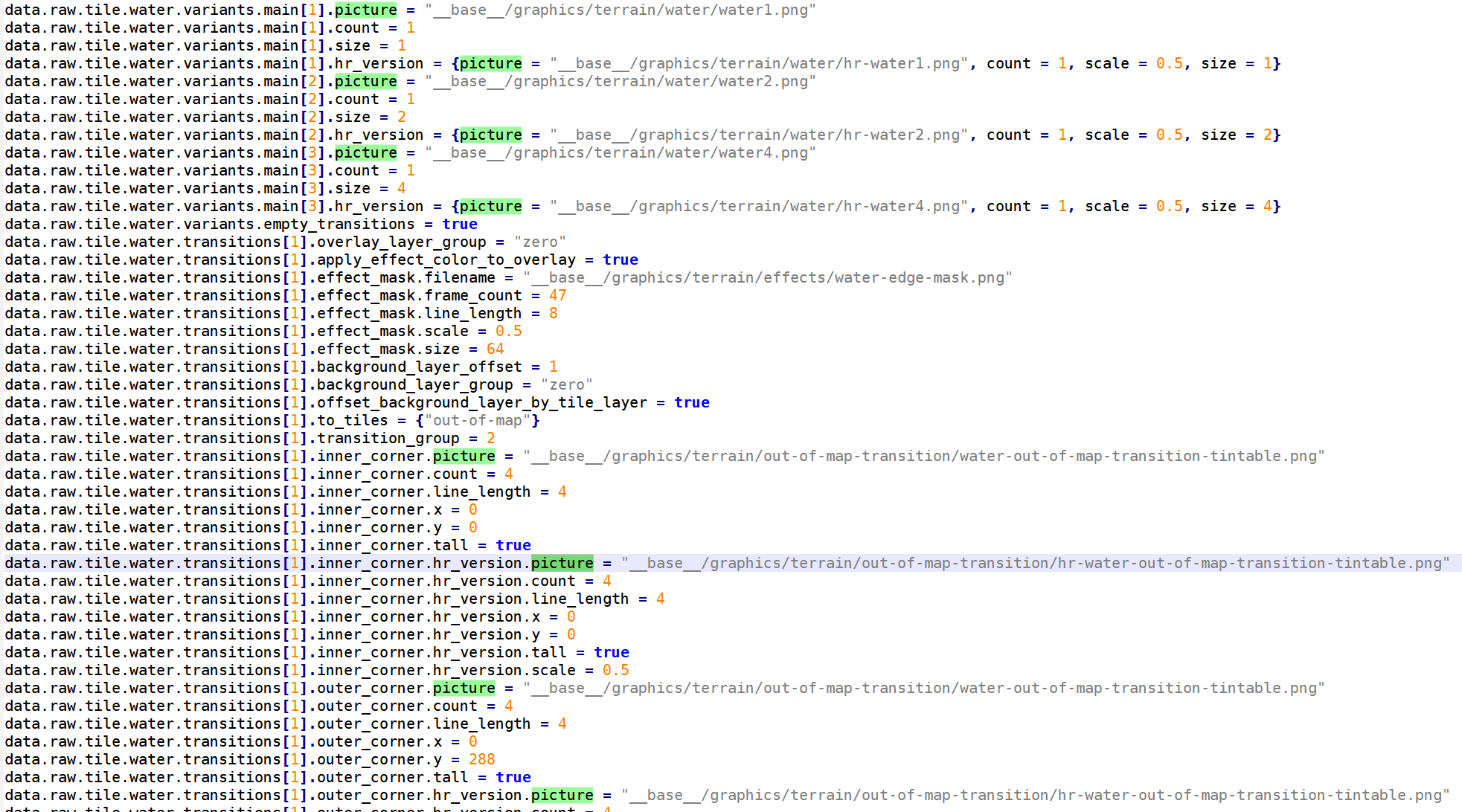1462x812 pixels.
Task: Click inner_corner.hr_version.count value 4
Action: pyautogui.click(x=606, y=581)
